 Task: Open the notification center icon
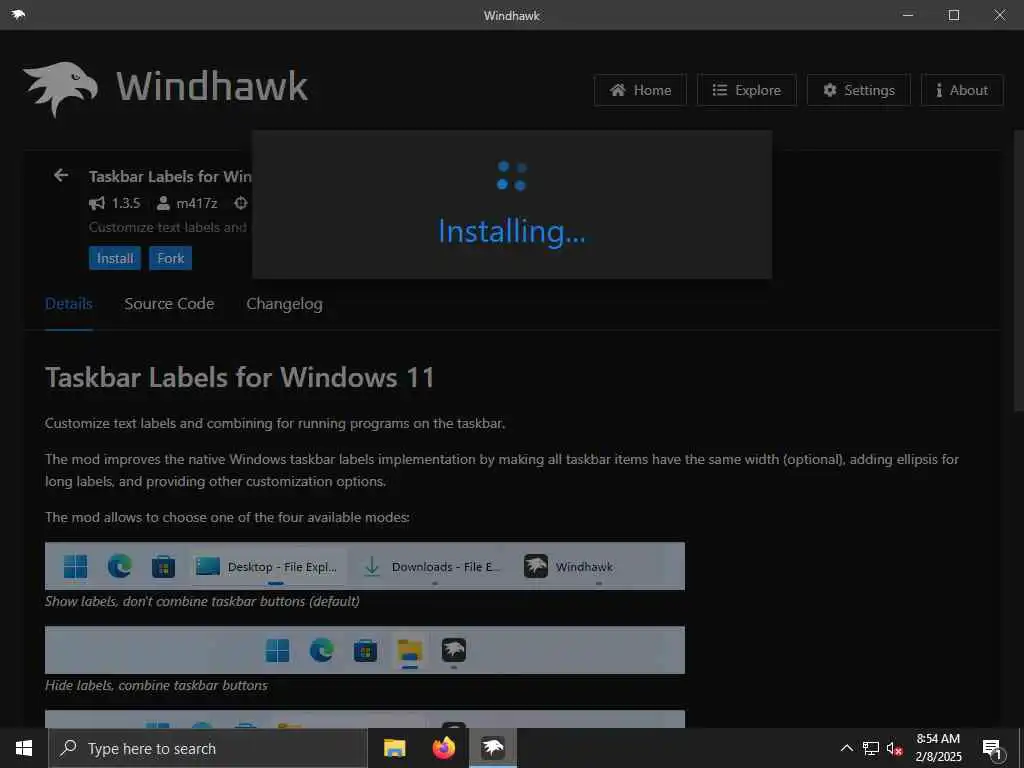[x=992, y=748]
